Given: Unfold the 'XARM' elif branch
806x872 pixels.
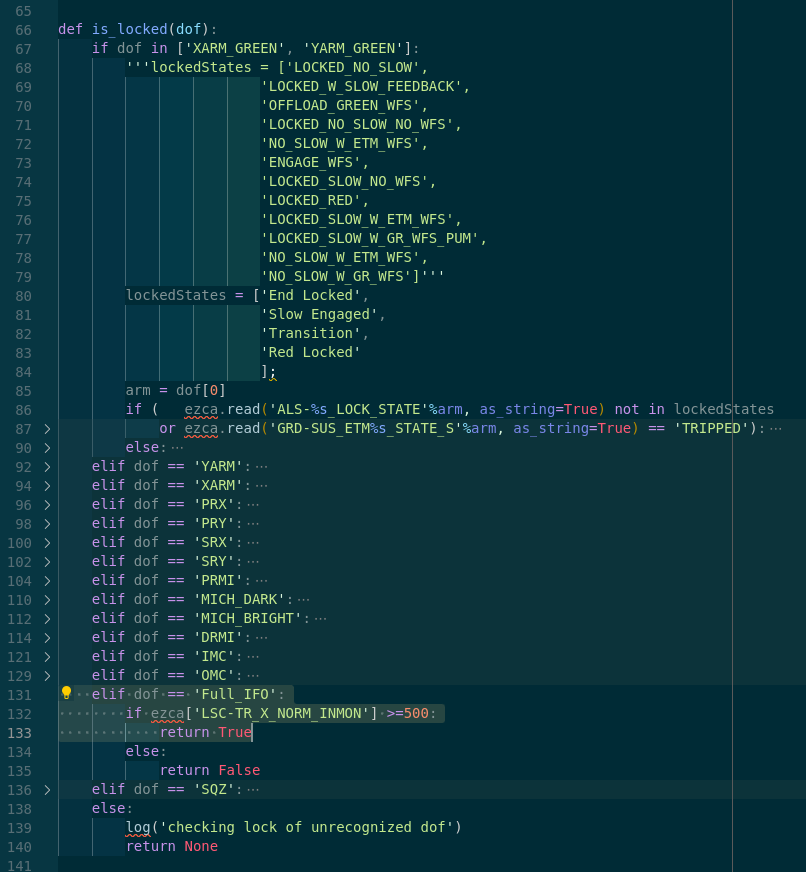Looking at the screenshot, I should click(47, 485).
